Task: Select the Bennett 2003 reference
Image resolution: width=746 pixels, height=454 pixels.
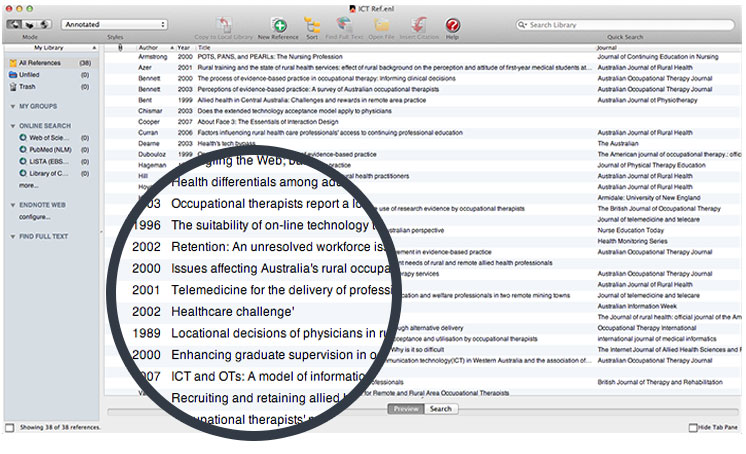Action: click(x=422, y=89)
